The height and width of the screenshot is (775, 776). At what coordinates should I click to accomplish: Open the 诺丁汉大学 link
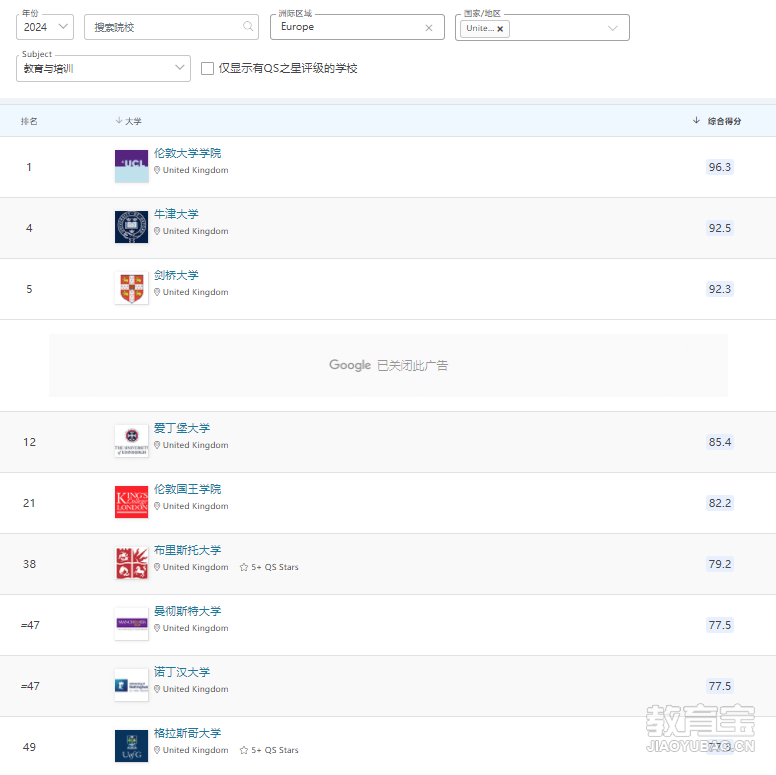pyautogui.click(x=182, y=671)
